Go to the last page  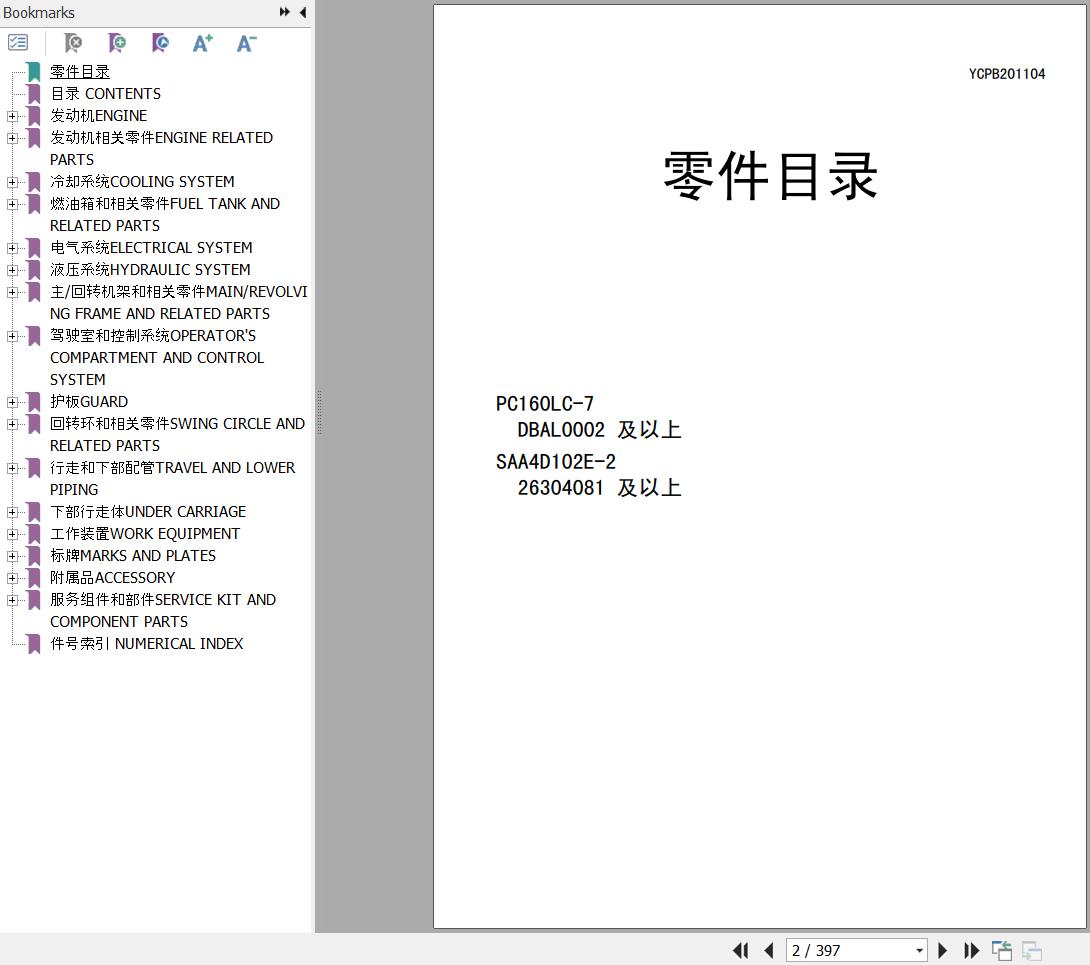click(971, 950)
